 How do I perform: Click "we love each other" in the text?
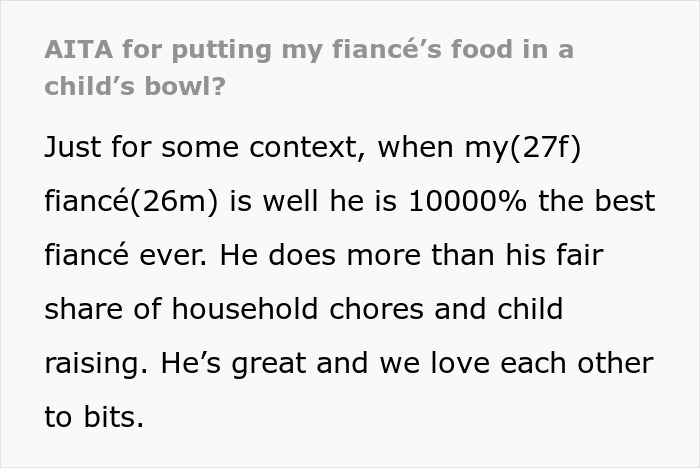[517, 363]
